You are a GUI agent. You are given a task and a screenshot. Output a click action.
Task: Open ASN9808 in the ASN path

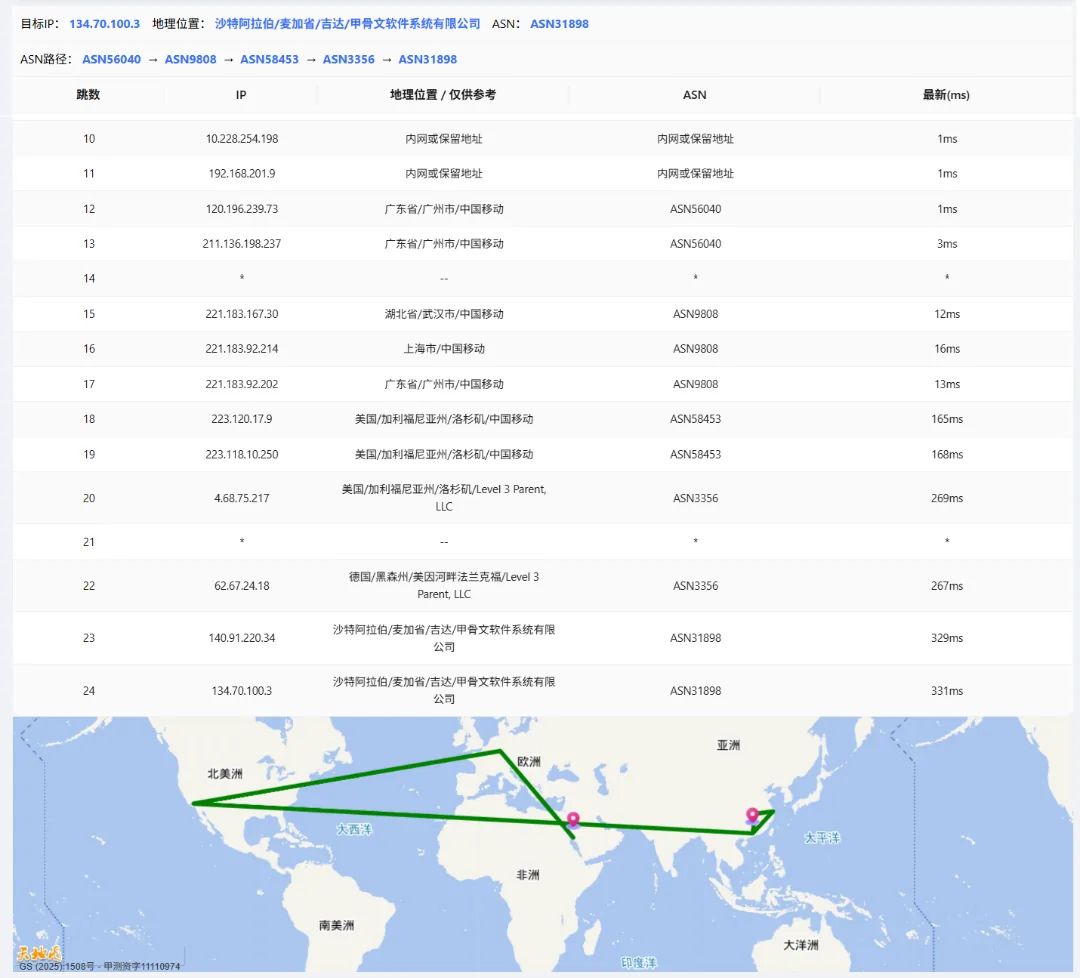coord(190,59)
